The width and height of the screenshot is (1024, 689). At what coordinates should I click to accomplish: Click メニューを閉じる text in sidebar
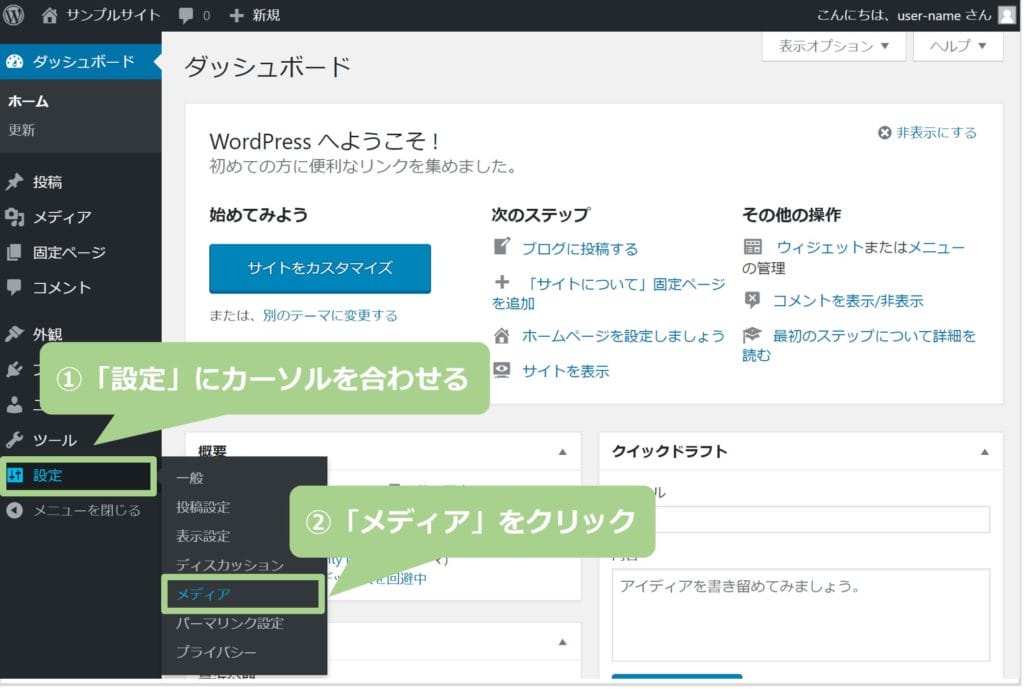click(x=87, y=511)
